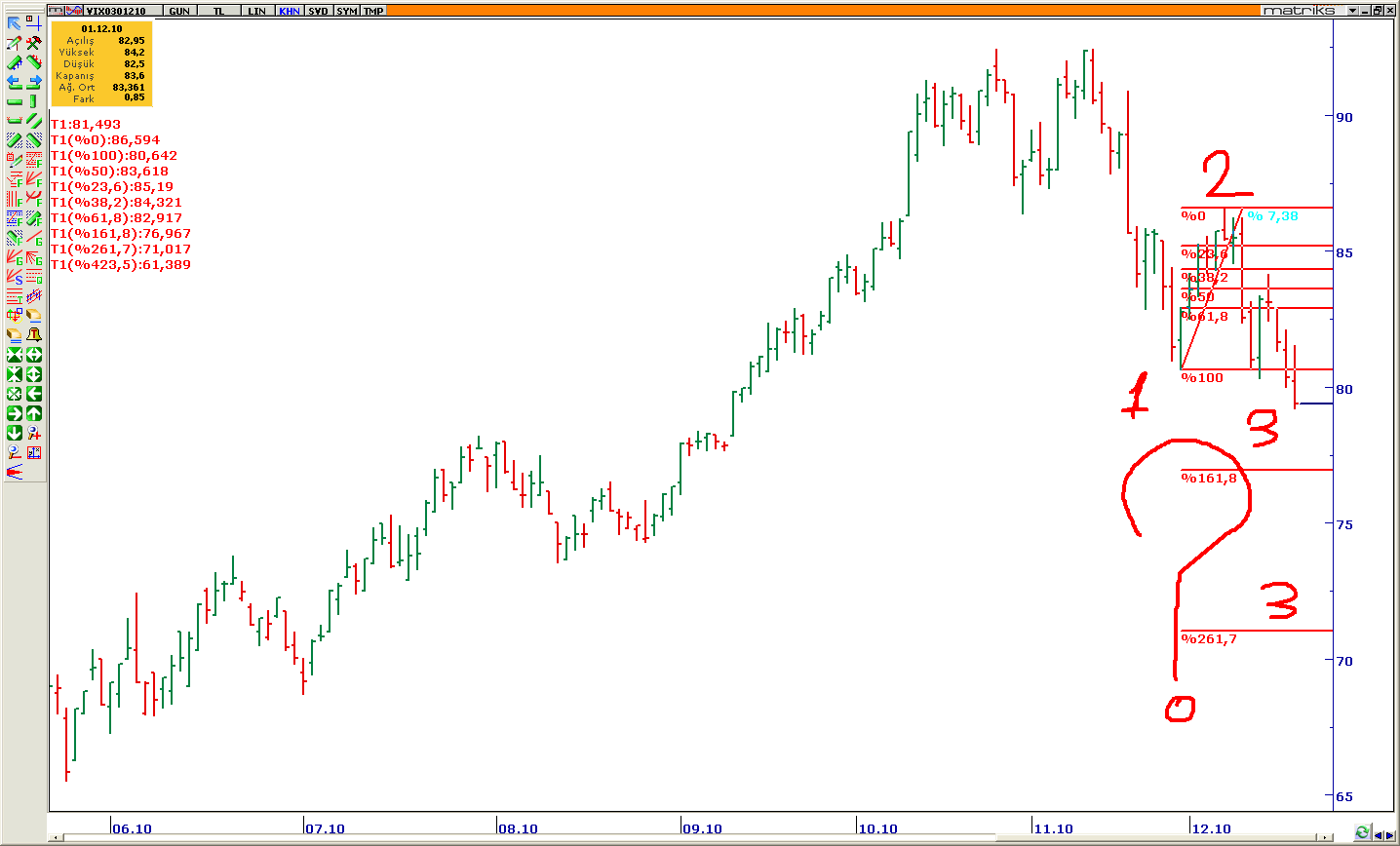
Task: Toggle the KHN button in top bar
Action: click(290, 11)
